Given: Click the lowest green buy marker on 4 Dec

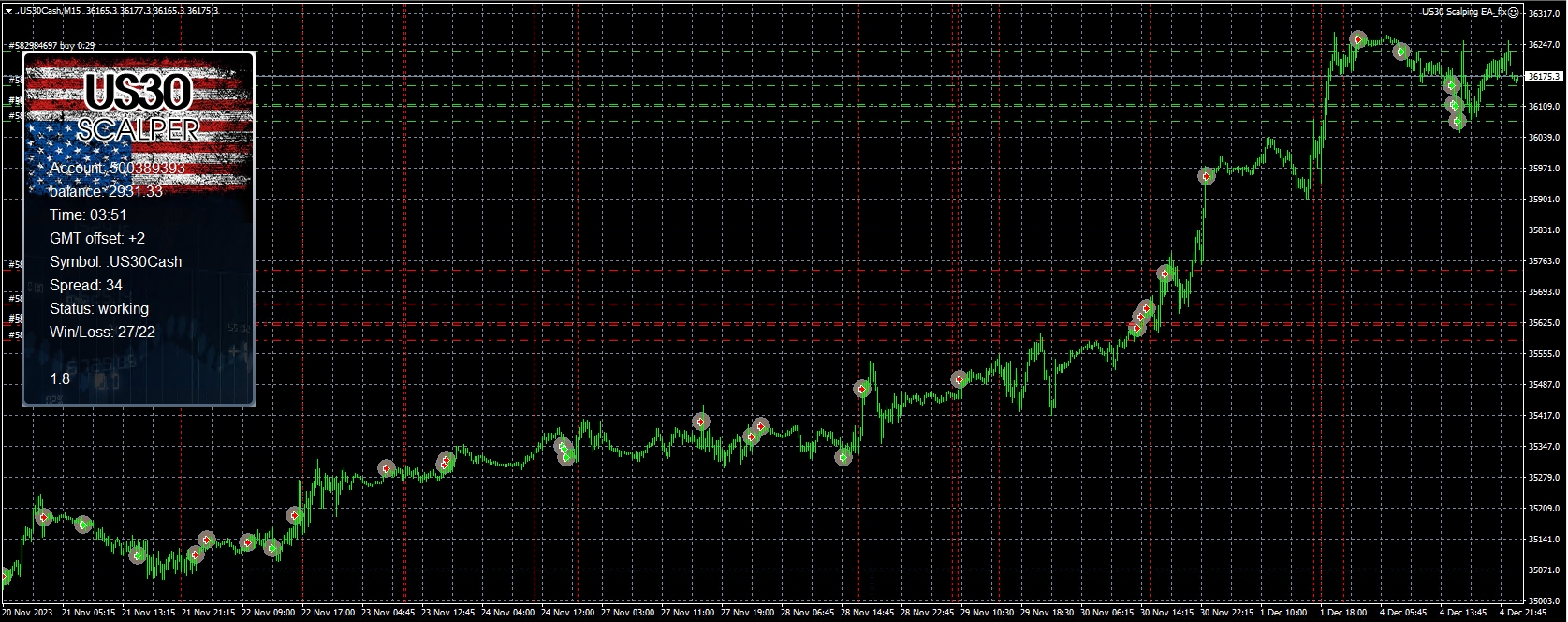Looking at the screenshot, I should coord(1457,121).
